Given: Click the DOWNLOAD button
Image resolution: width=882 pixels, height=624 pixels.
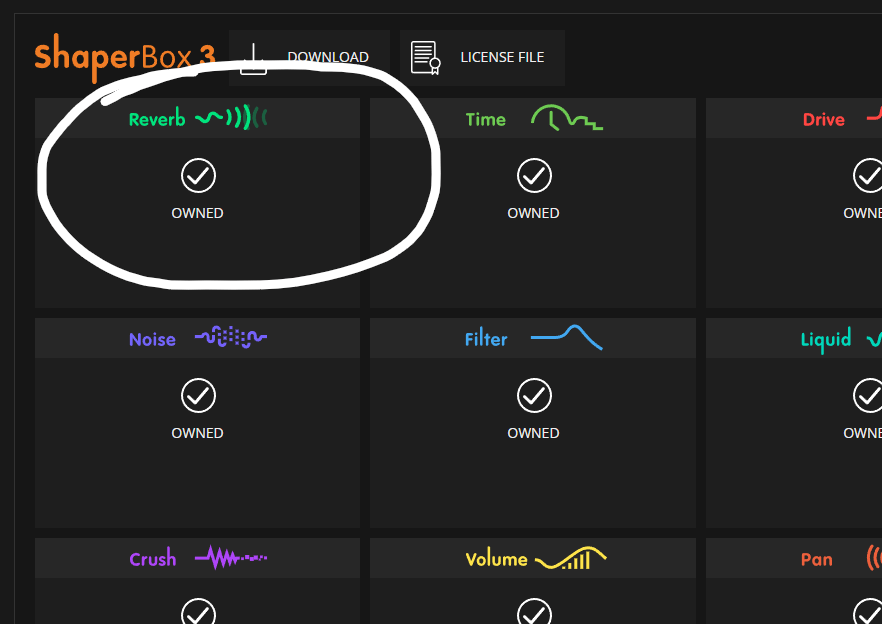Looking at the screenshot, I should pyautogui.click(x=309, y=58).
